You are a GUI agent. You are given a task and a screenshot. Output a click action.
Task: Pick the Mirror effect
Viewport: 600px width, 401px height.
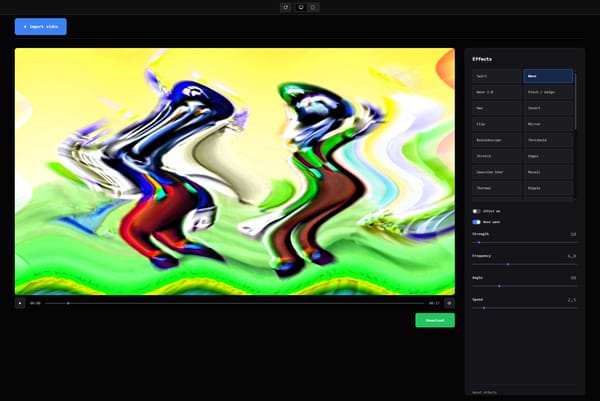point(548,124)
